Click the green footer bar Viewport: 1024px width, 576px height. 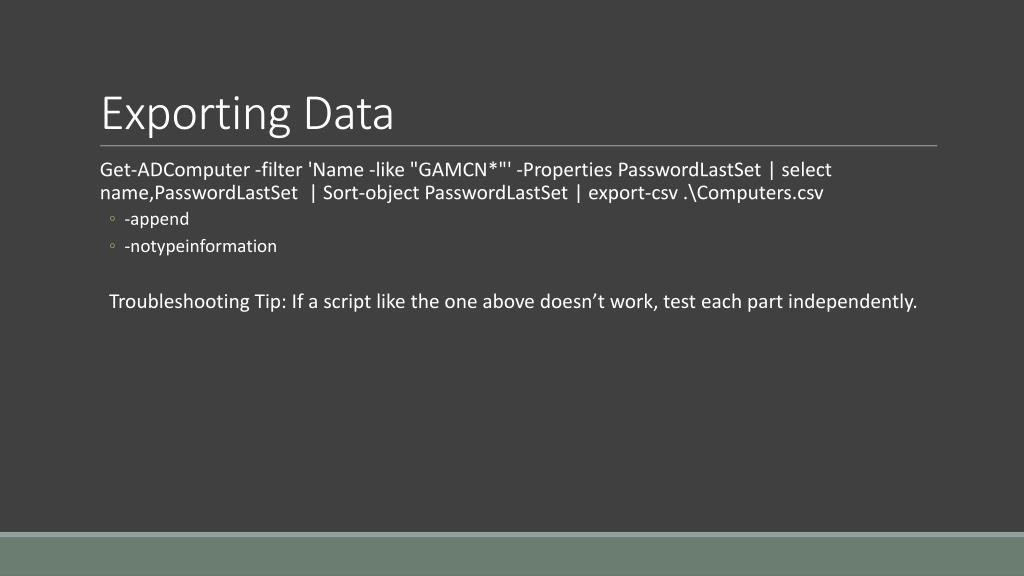(x=512, y=556)
